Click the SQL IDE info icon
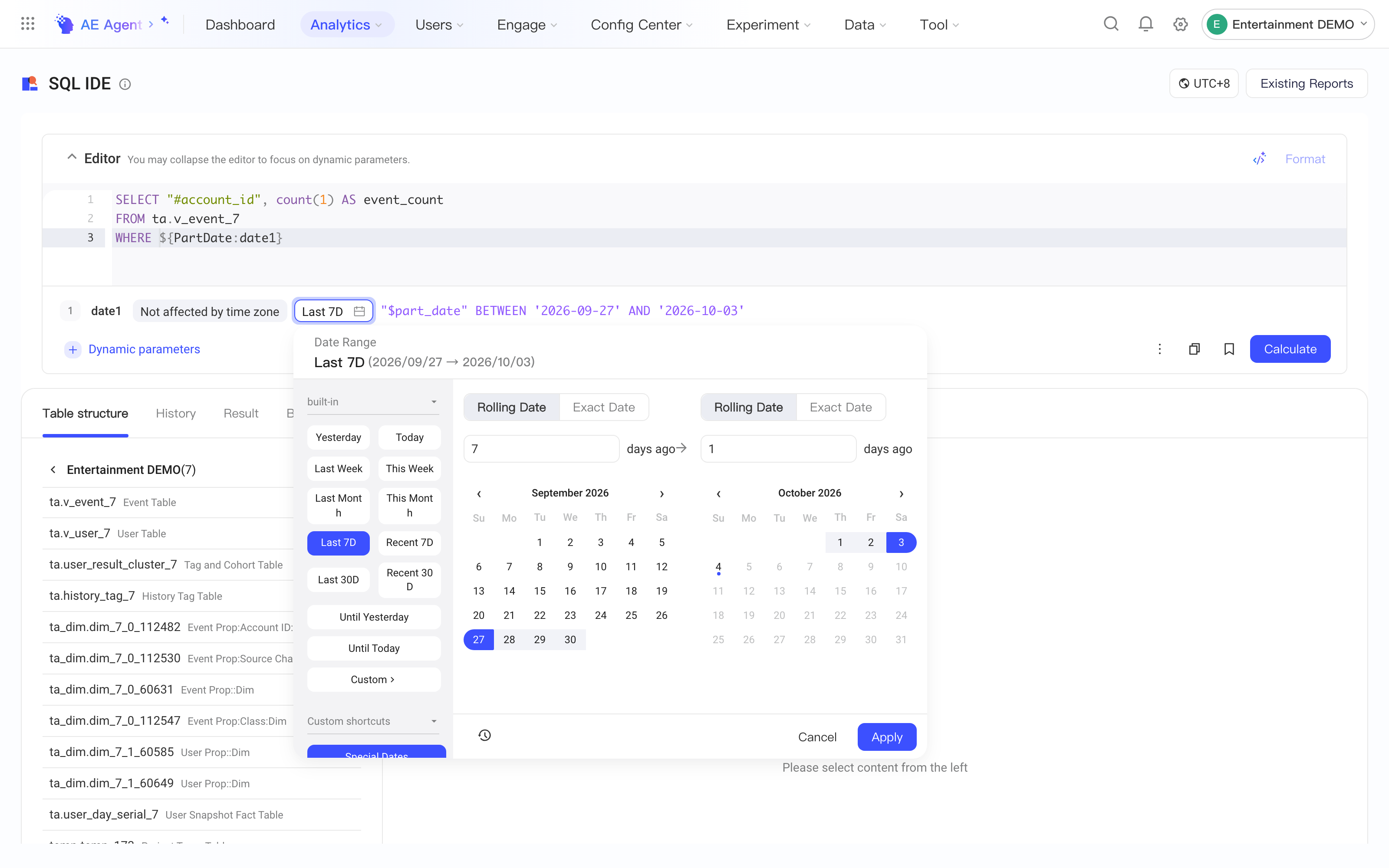This screenshot has height=868, width=1389. [125, 84]
